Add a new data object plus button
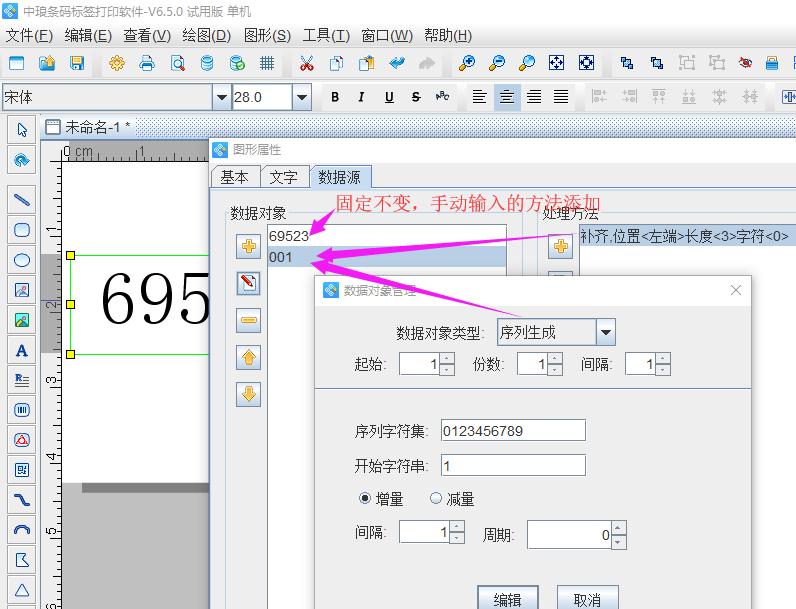The image size is (796, 609). point(249,247)
